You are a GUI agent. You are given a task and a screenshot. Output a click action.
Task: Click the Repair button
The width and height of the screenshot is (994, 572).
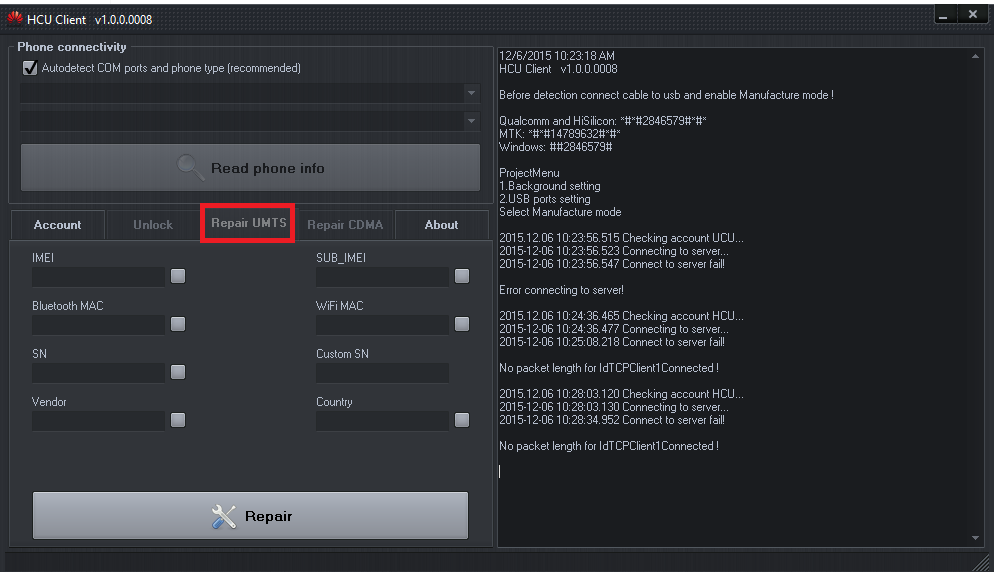(x=250, y=516)
